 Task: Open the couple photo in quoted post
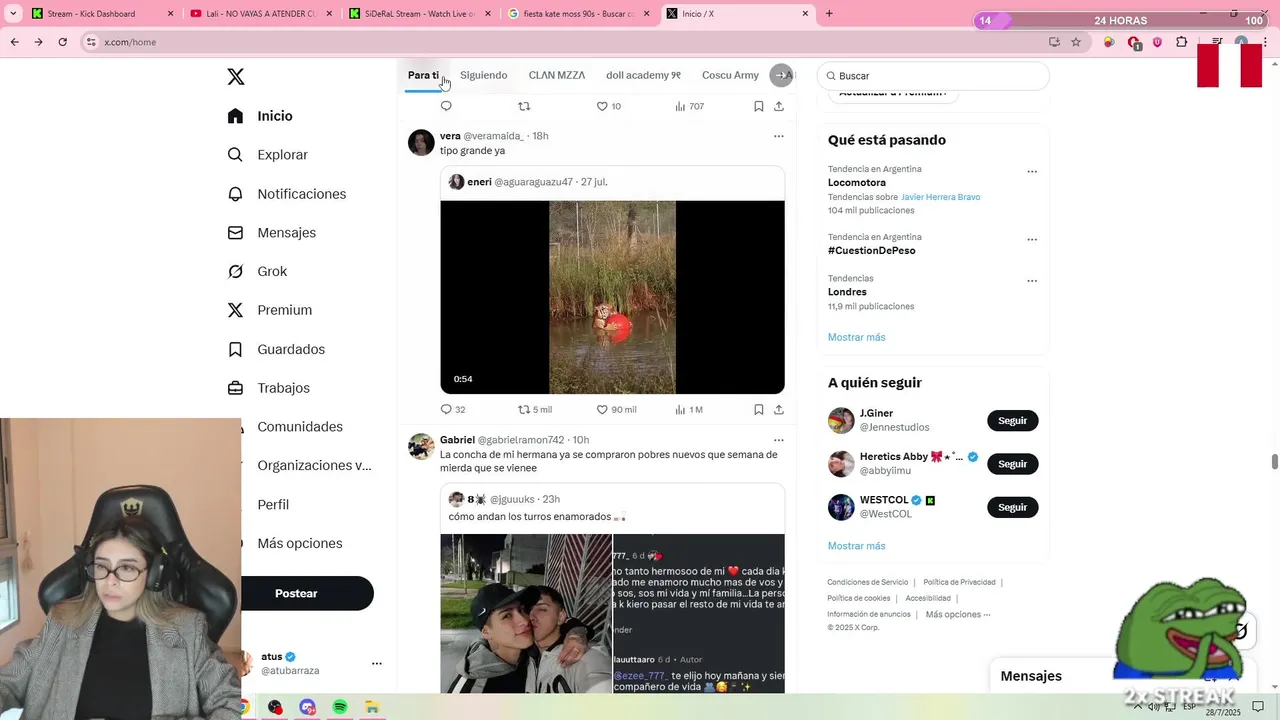tap(526, 614)
